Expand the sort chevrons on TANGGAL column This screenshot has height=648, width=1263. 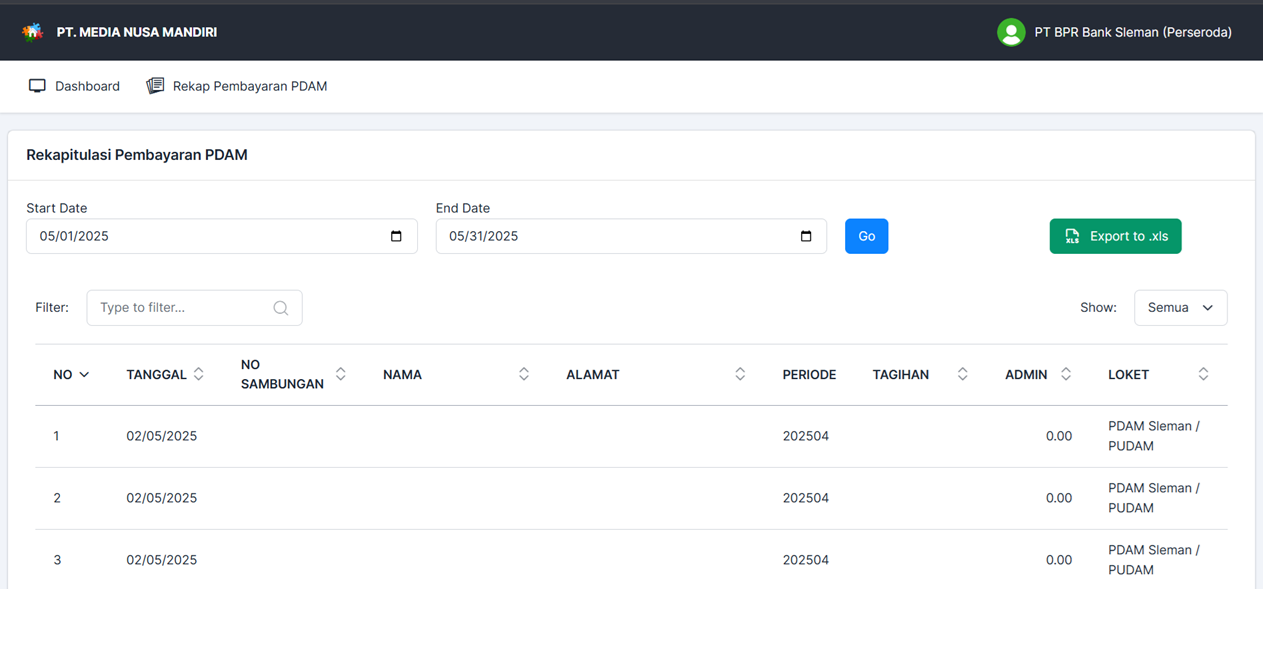click(x=200, y=374)
